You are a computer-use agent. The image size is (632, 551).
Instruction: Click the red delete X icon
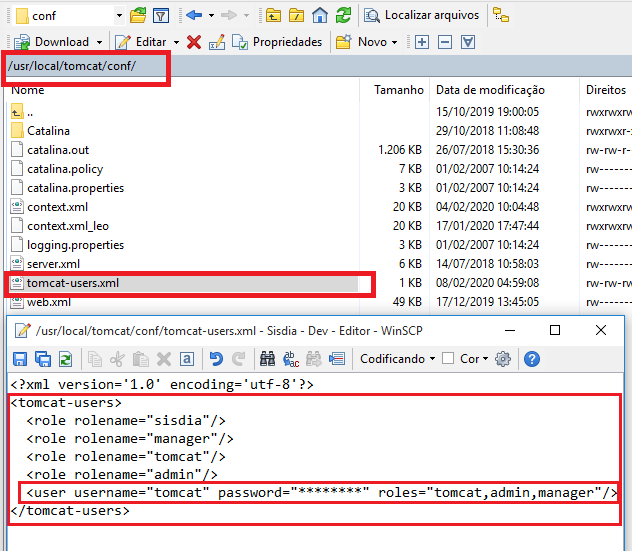(194, 42)
